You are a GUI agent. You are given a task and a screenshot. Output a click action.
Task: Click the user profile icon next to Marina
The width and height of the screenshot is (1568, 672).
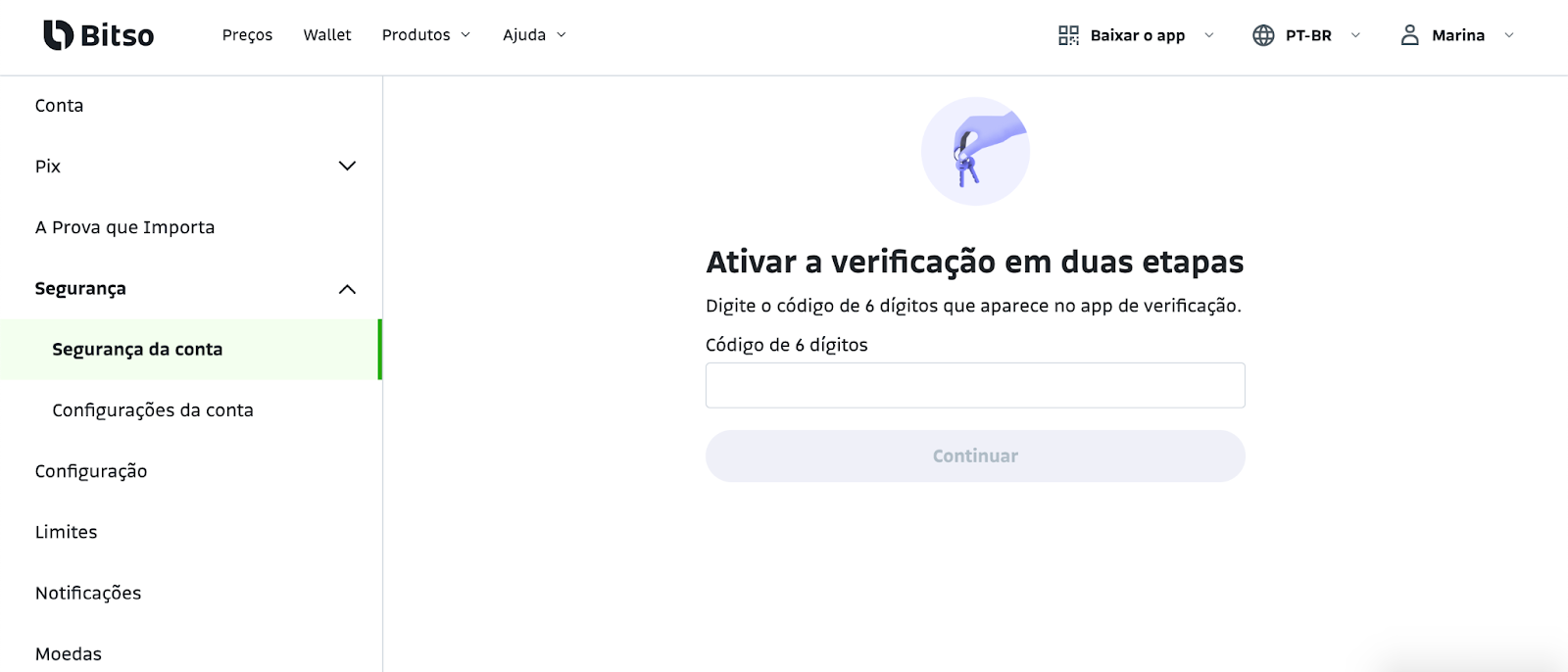point(1409,35)
